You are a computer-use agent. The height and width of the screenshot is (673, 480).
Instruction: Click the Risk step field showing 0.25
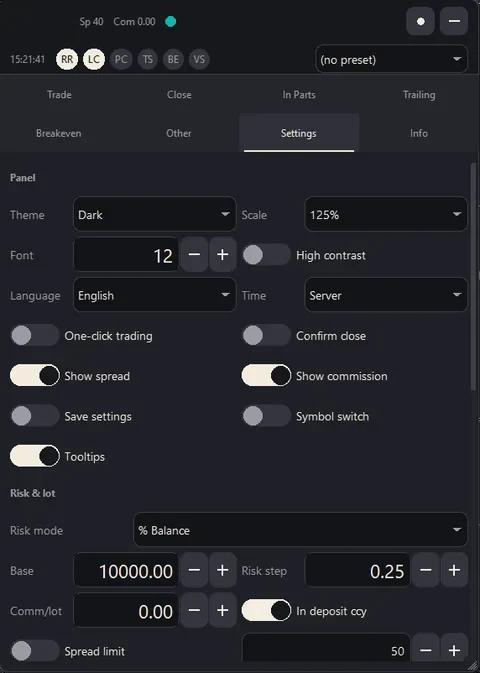(x=357, y=571)
